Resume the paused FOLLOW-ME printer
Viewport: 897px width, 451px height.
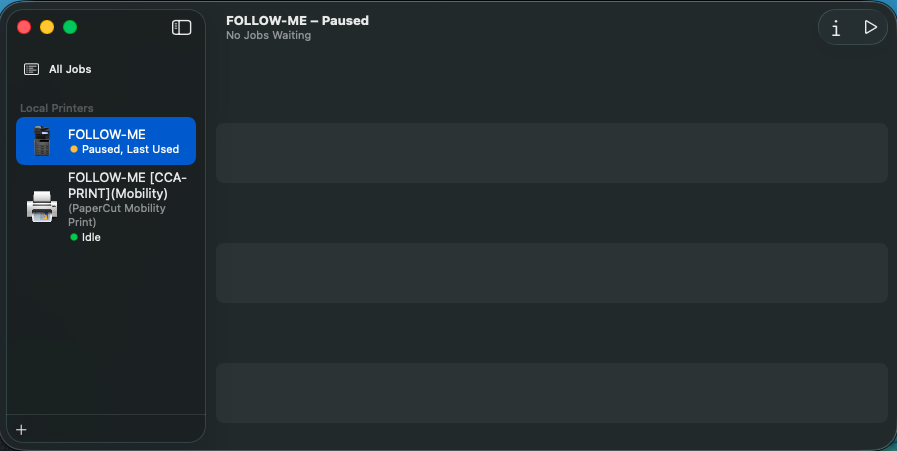pyautogui.click(x=870, y=28)
